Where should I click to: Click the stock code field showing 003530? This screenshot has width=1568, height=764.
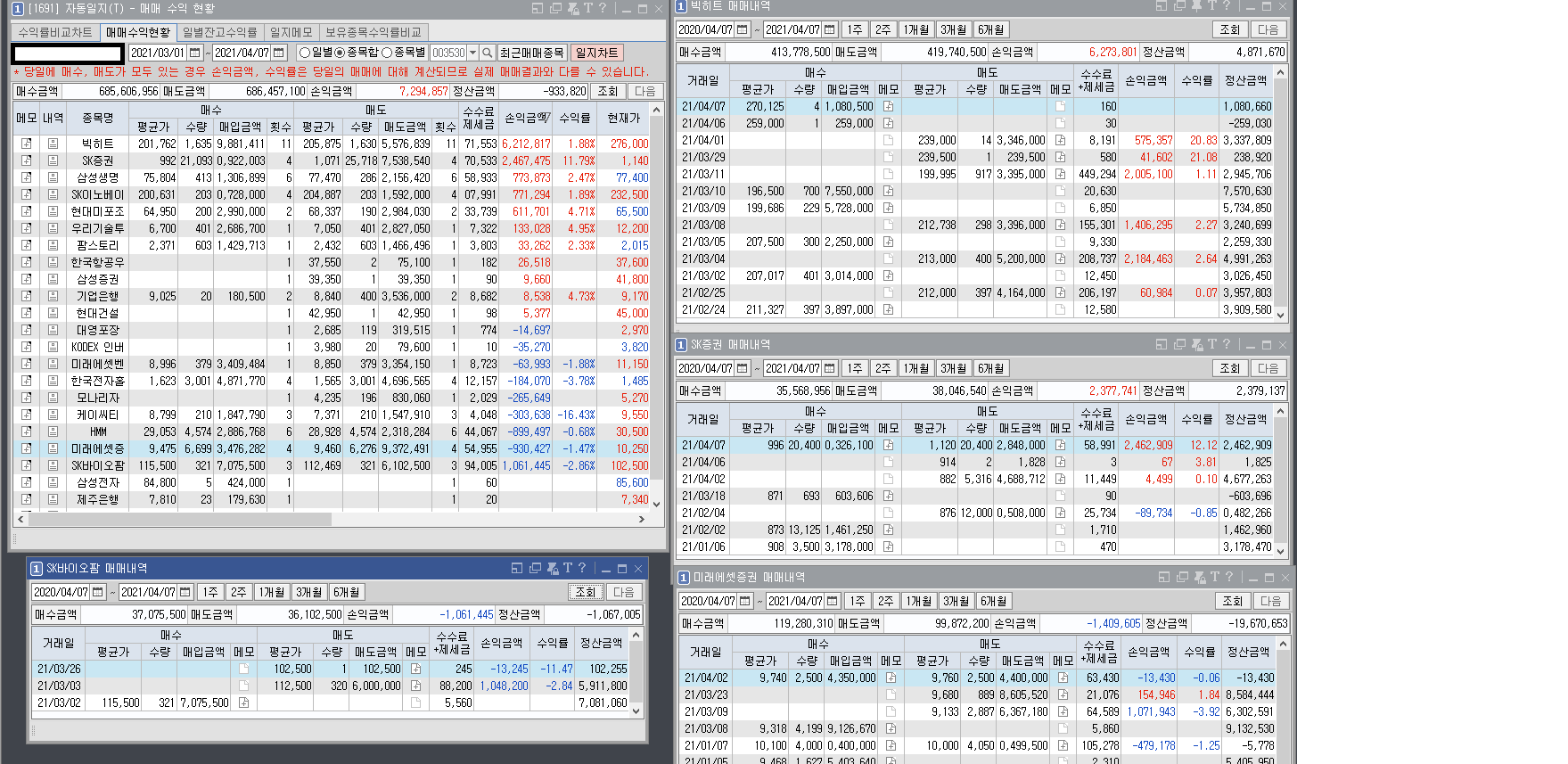(448, 53)
